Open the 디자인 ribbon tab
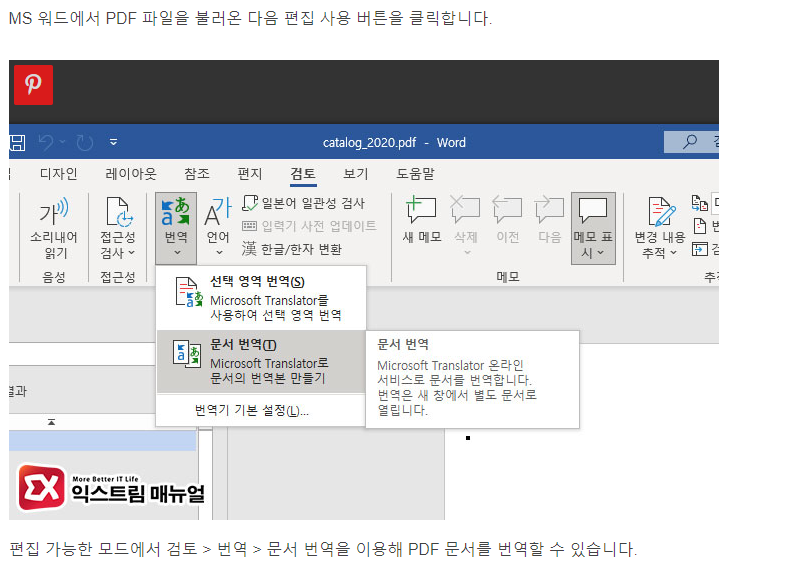 click(x=58, y=174)
